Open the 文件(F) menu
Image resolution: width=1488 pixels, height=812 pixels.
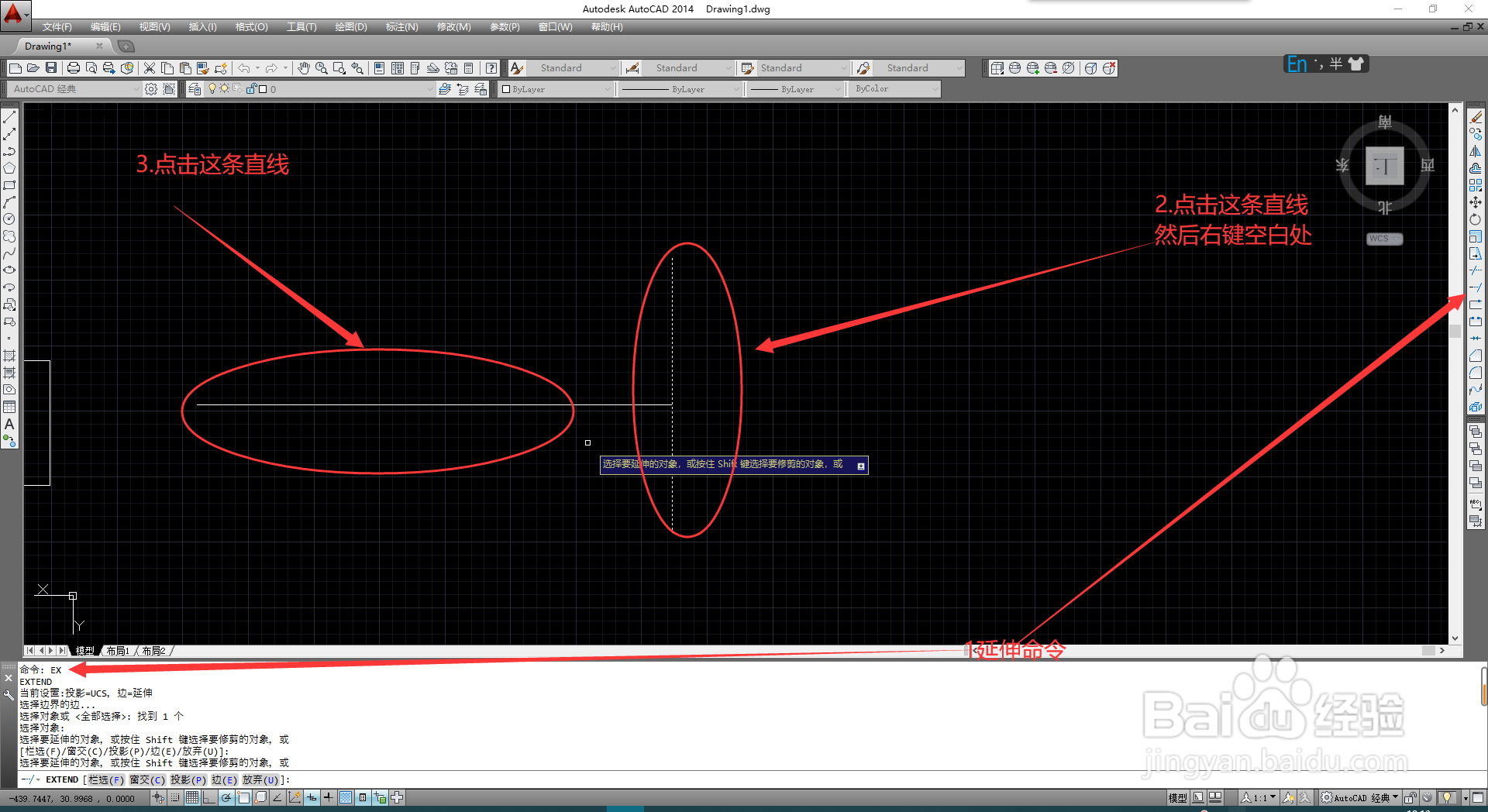[57, 27]
